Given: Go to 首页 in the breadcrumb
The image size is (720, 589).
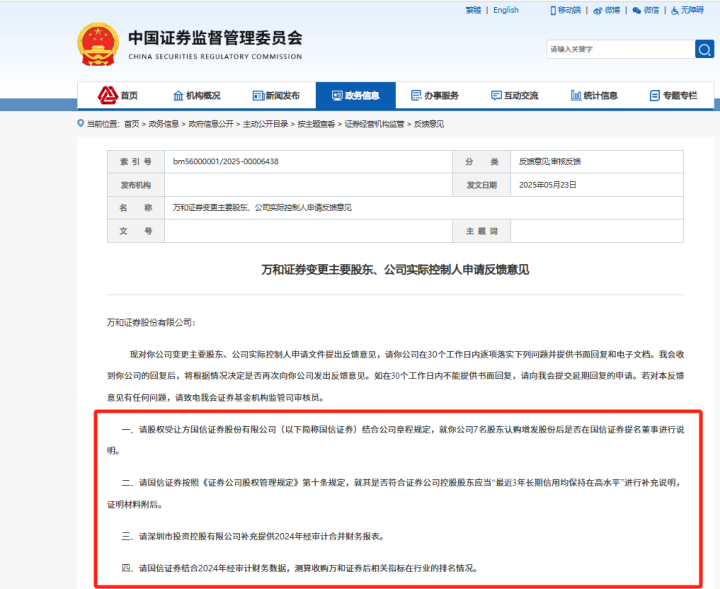Looking at the screenshot, I should tap(131, 124).
